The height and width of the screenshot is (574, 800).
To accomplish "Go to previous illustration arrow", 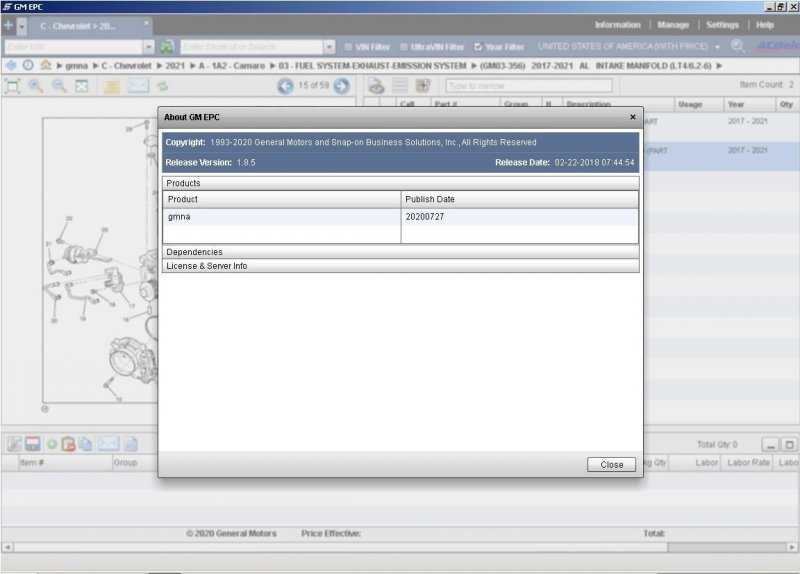I will click(285, 86).
